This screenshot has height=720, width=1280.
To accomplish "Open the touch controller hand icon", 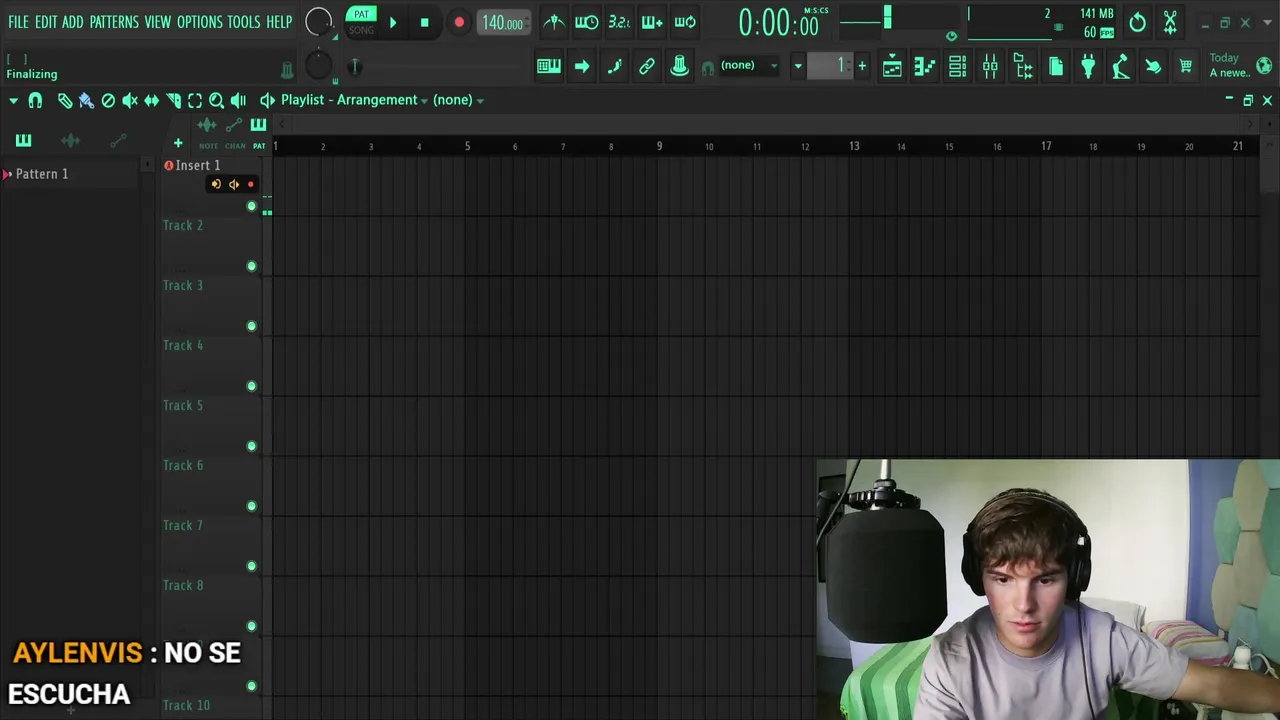I will pos(1153,66).
